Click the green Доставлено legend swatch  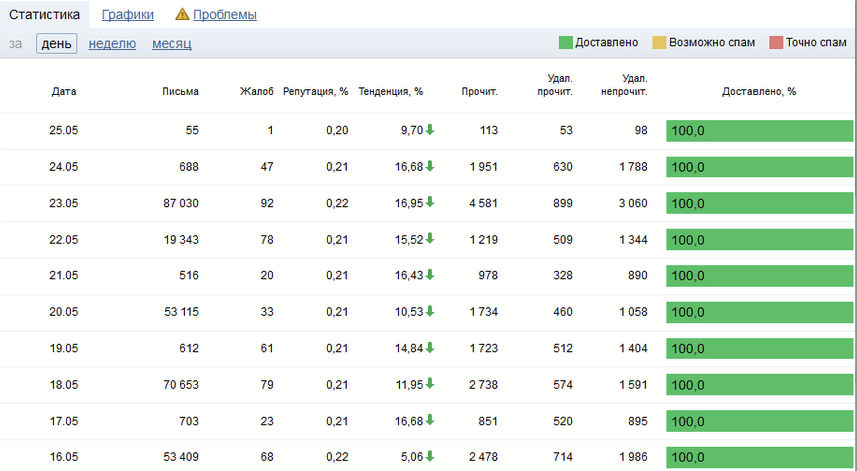566,43
